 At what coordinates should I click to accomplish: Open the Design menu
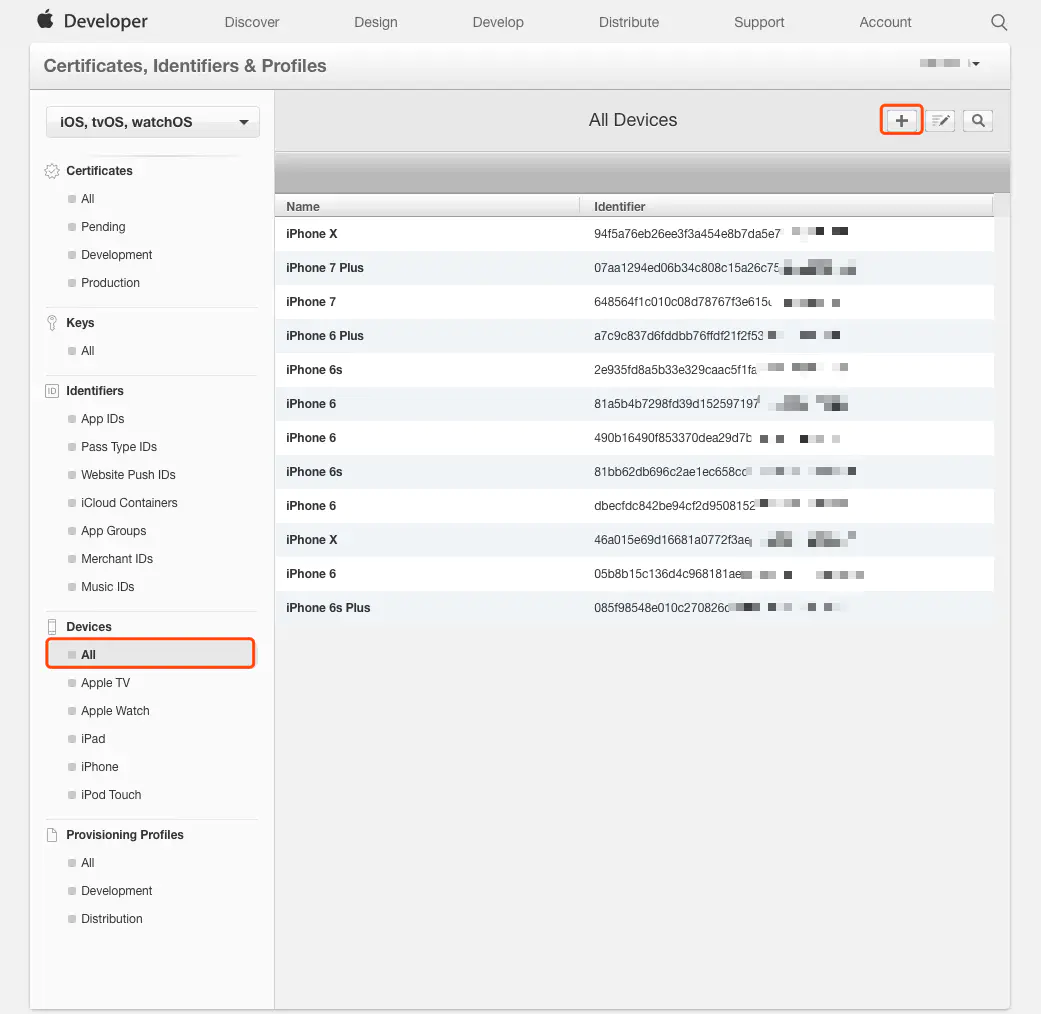click(376, 22)
